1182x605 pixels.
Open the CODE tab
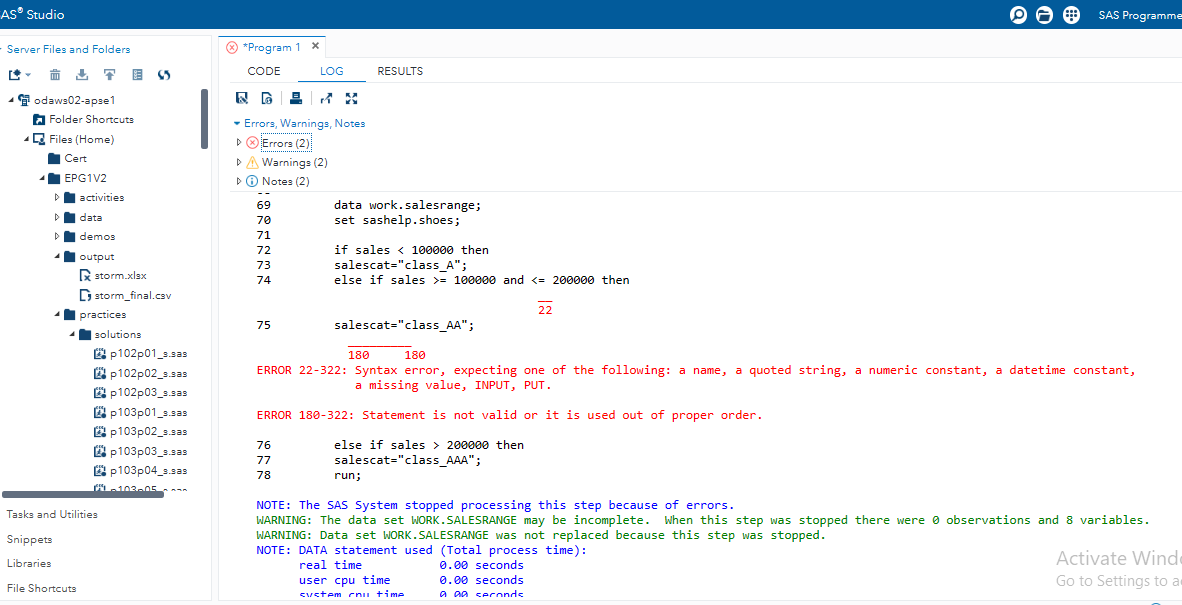point(263,71)
